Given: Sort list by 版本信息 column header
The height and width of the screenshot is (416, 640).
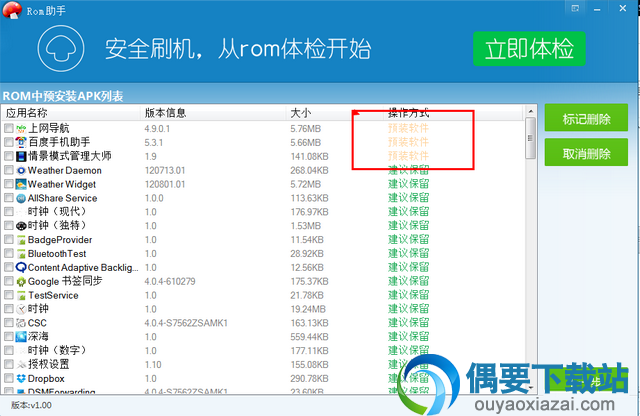Looking at the screenshot, I should 213,113.
